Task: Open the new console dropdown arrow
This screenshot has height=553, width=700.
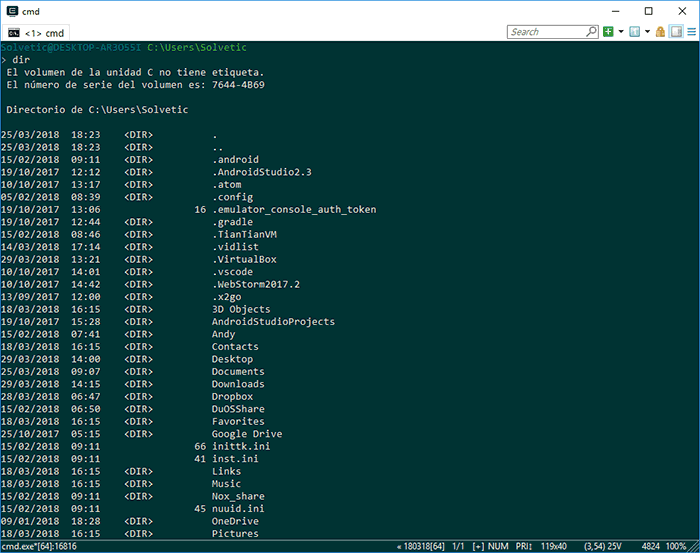Action: click(x=621, y=32)
